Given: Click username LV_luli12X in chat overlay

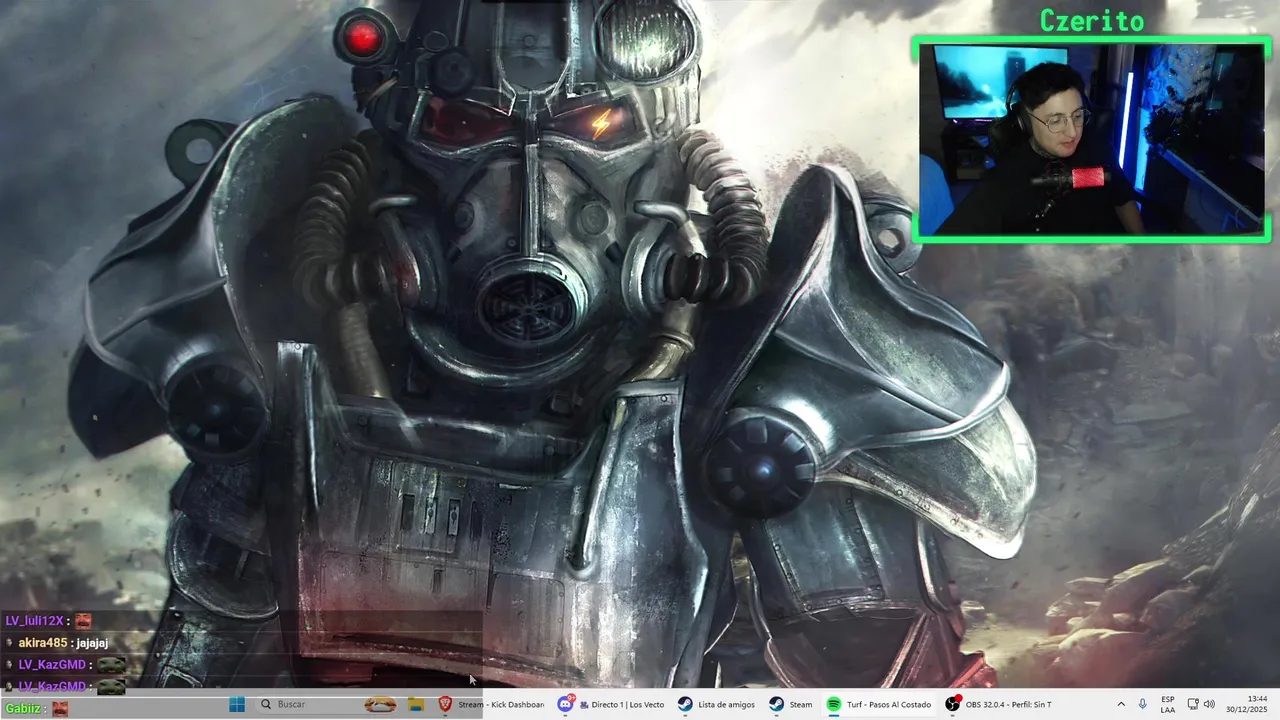Looking at the screenshot, I should point(34,621).
